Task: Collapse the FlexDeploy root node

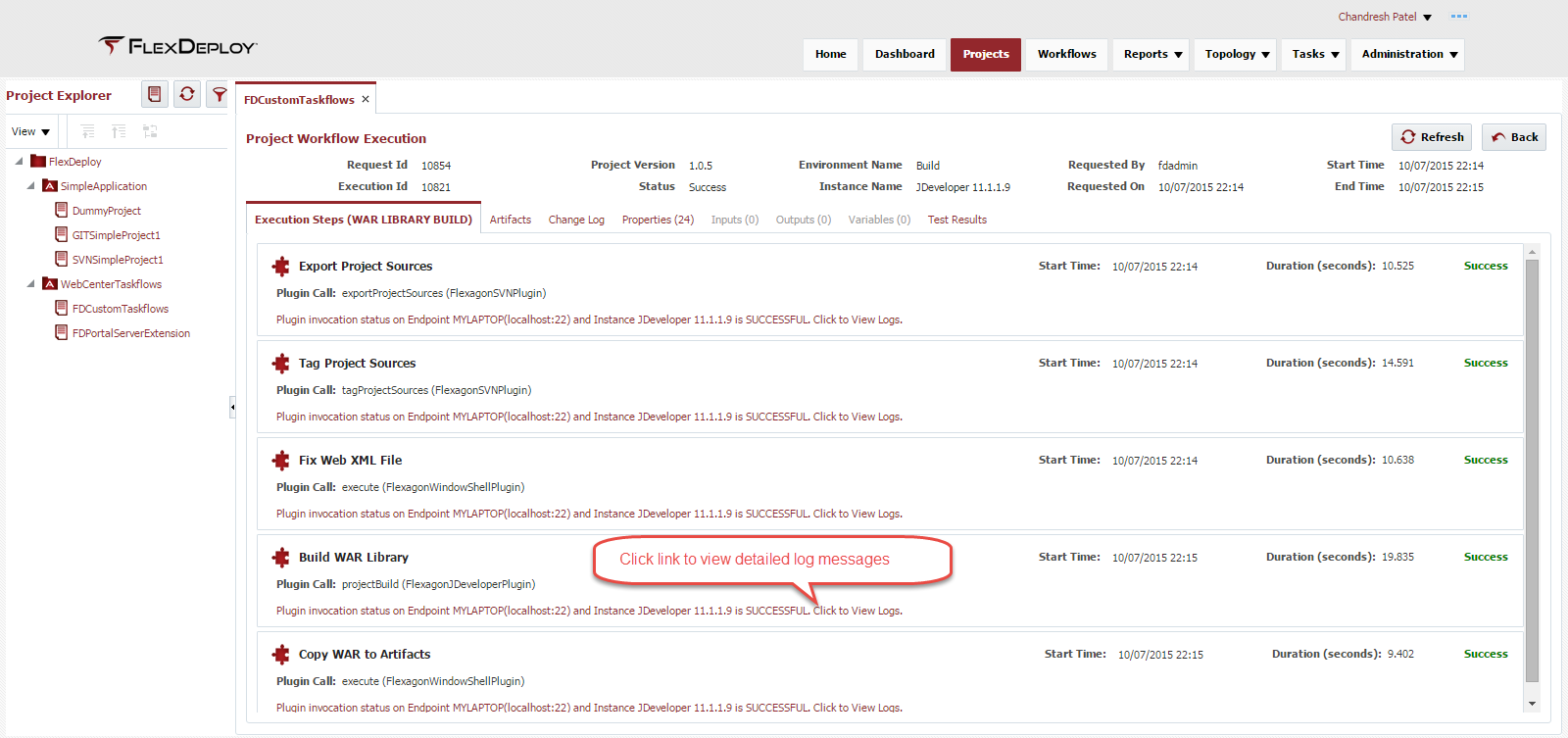Action: point(20,161)
